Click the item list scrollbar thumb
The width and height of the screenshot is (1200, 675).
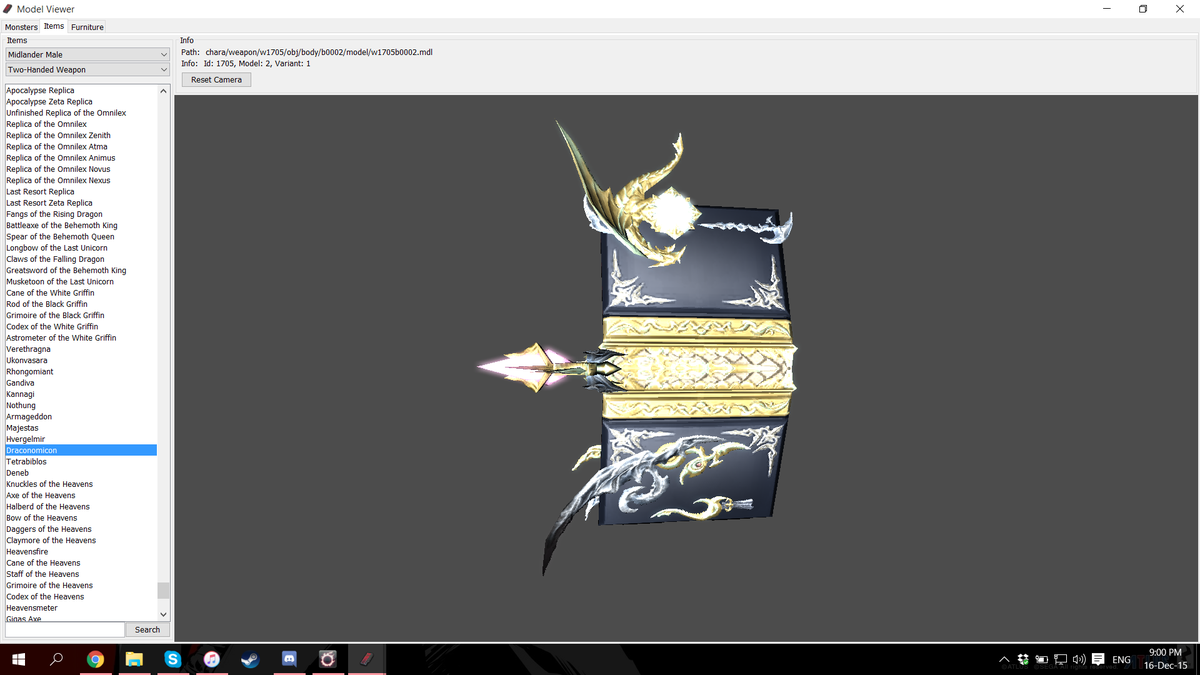(x=164, y=590)
